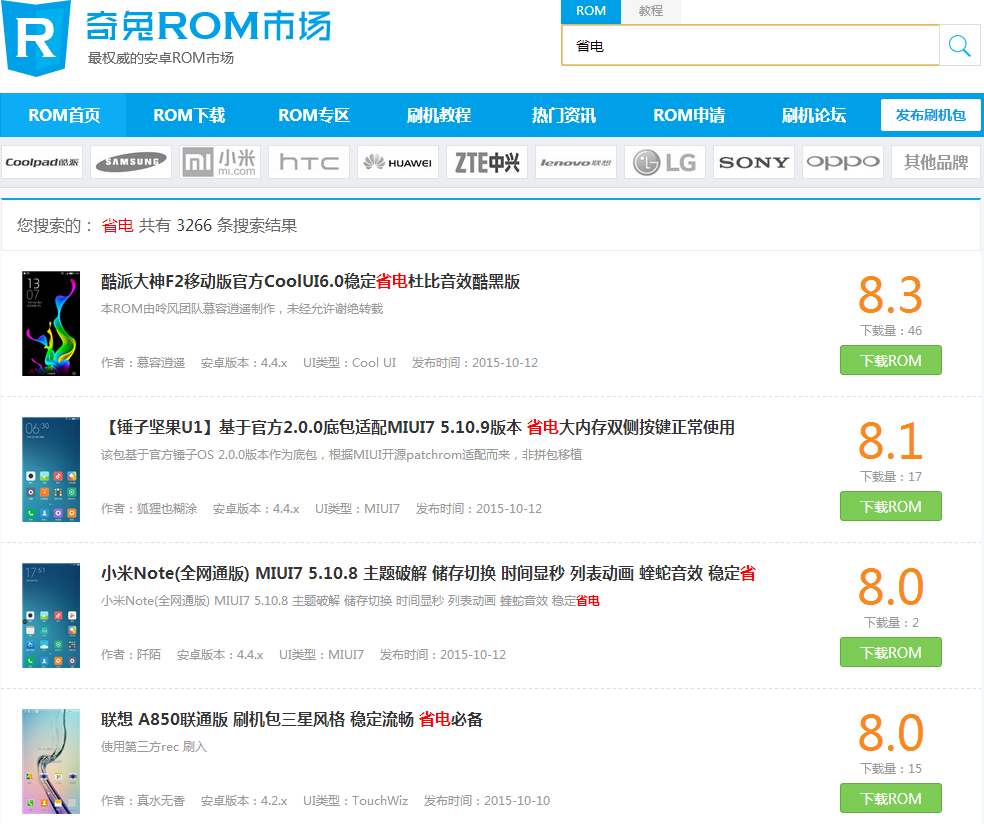The width and height of the screenshot is (984, 824).
Task: Click author text 作者：狐狸也糊涂
Action: (149, 509)
